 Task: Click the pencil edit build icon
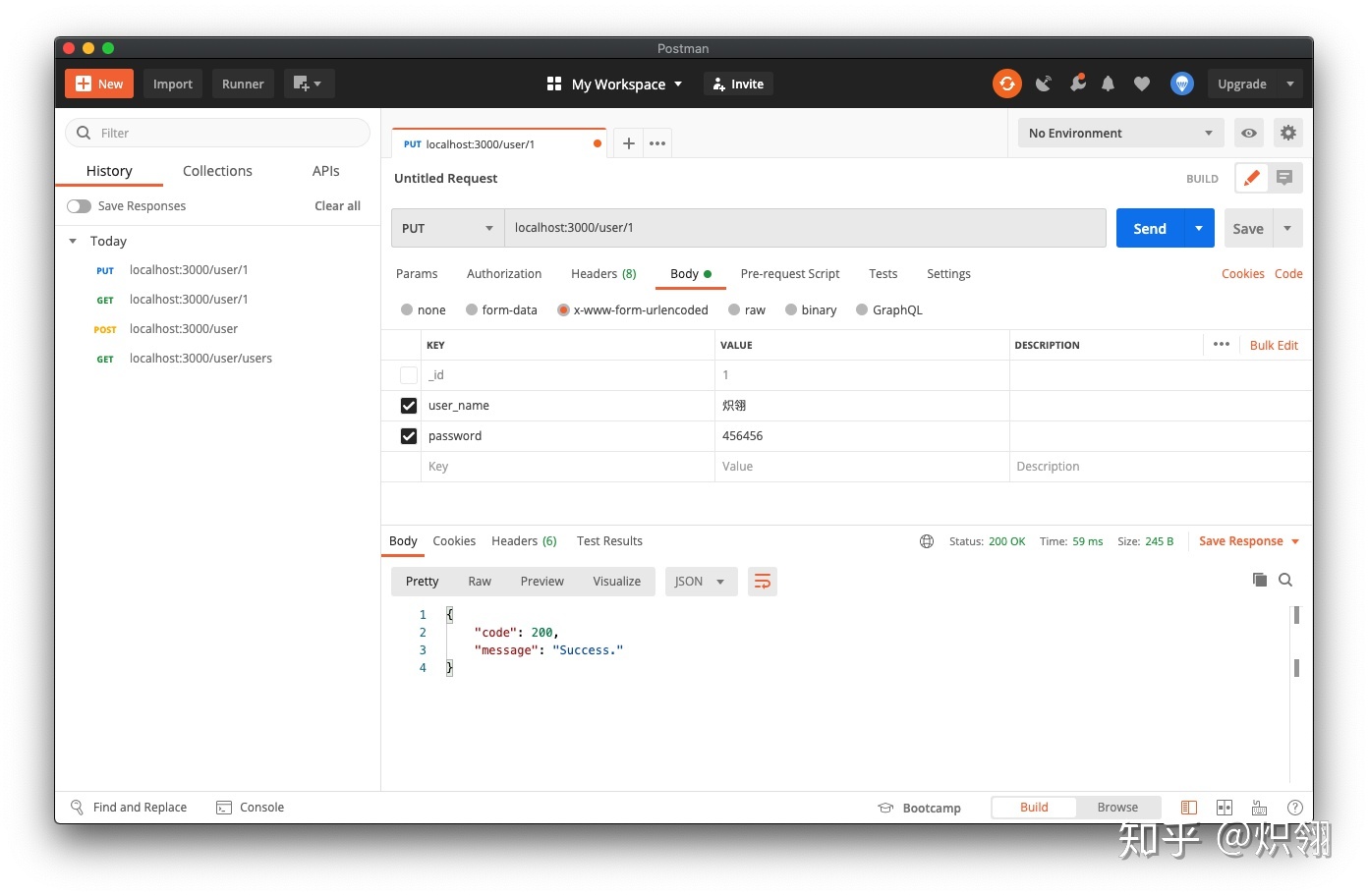[x=1250, y=178]
